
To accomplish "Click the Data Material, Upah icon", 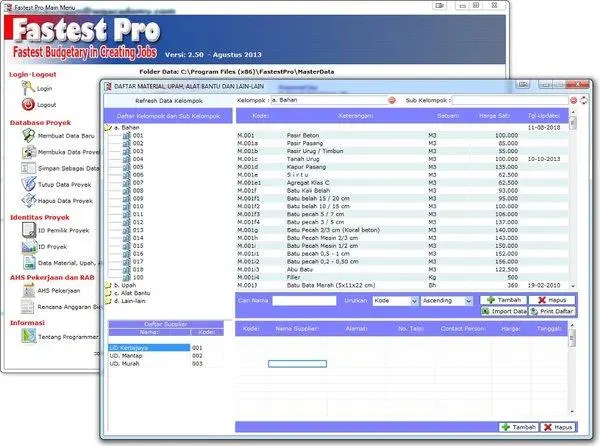I will click(x=29, y=263).
